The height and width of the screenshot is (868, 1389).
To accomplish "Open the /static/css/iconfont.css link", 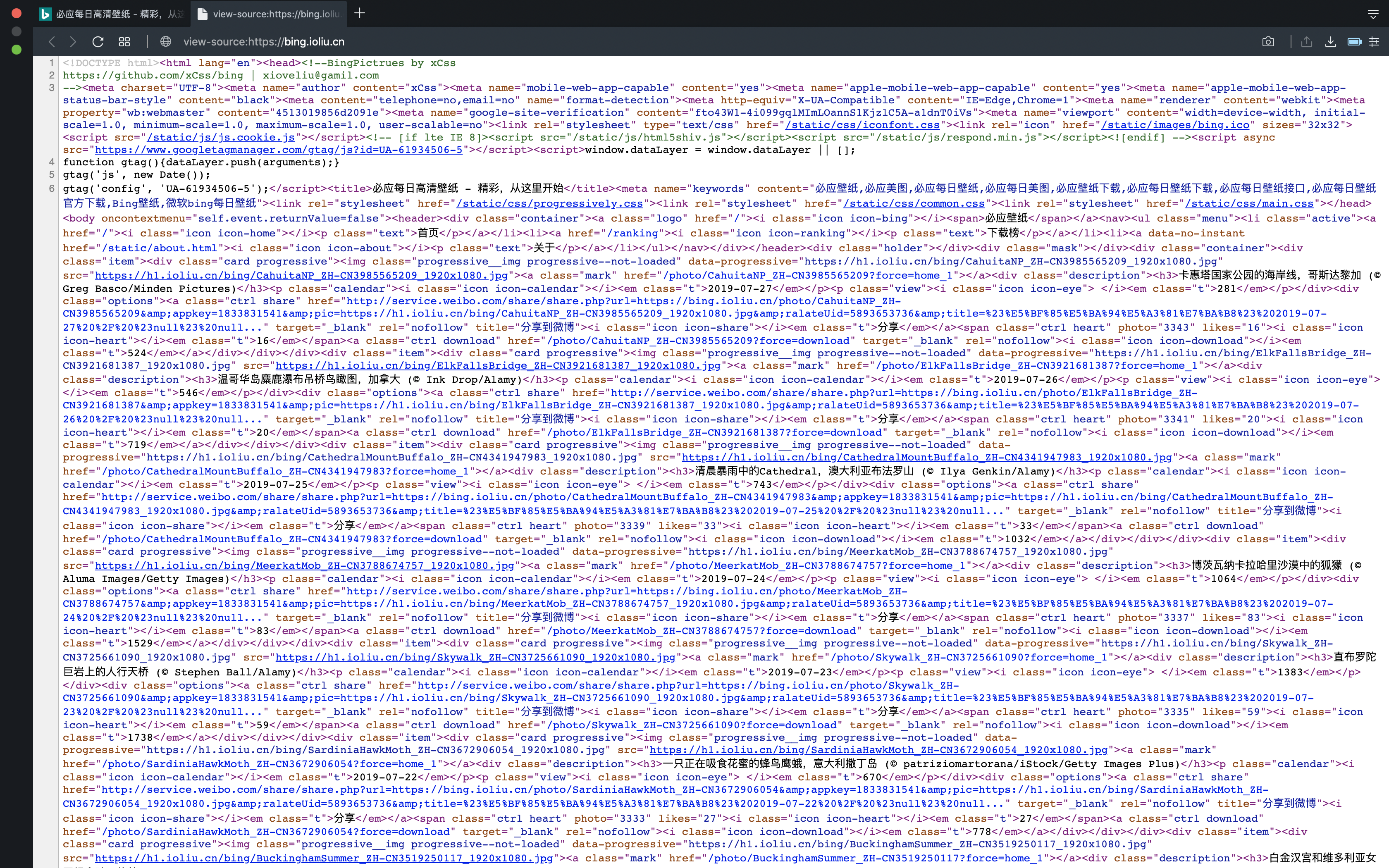I will click(x=862, y=124).
